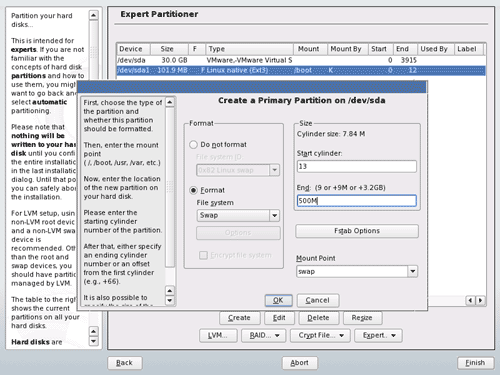
Task: Click the Start cylinder input field
Action: (357, 166)
